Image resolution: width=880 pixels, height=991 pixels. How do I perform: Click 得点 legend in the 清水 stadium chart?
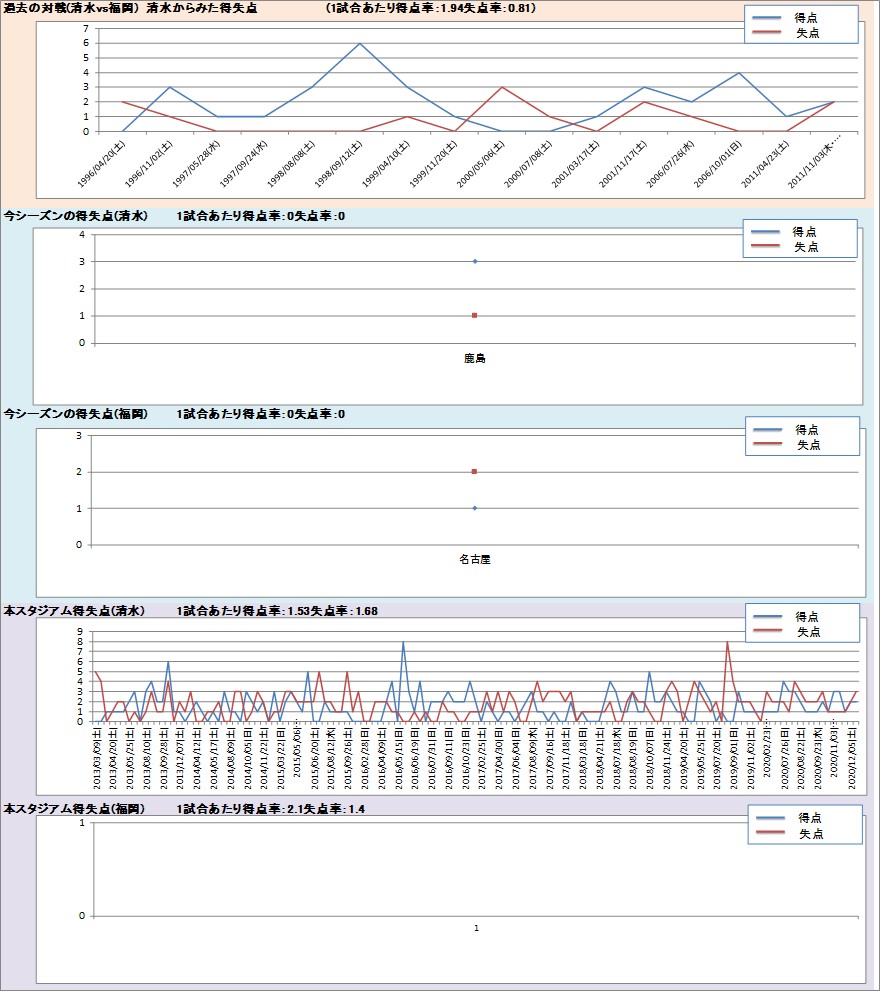coord(806,616)
